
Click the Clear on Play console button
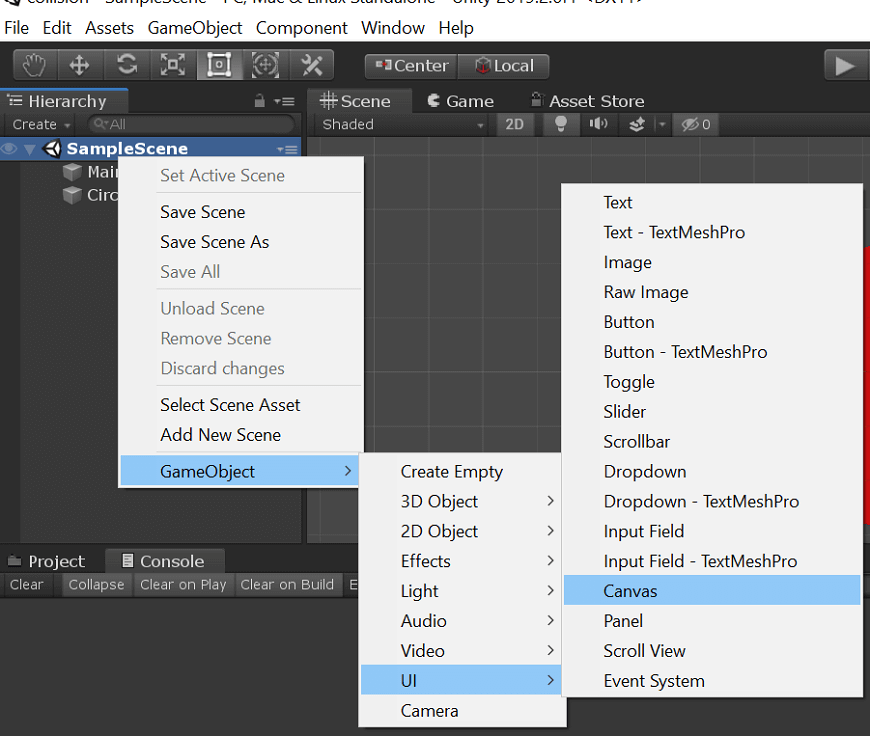[183, 585]
